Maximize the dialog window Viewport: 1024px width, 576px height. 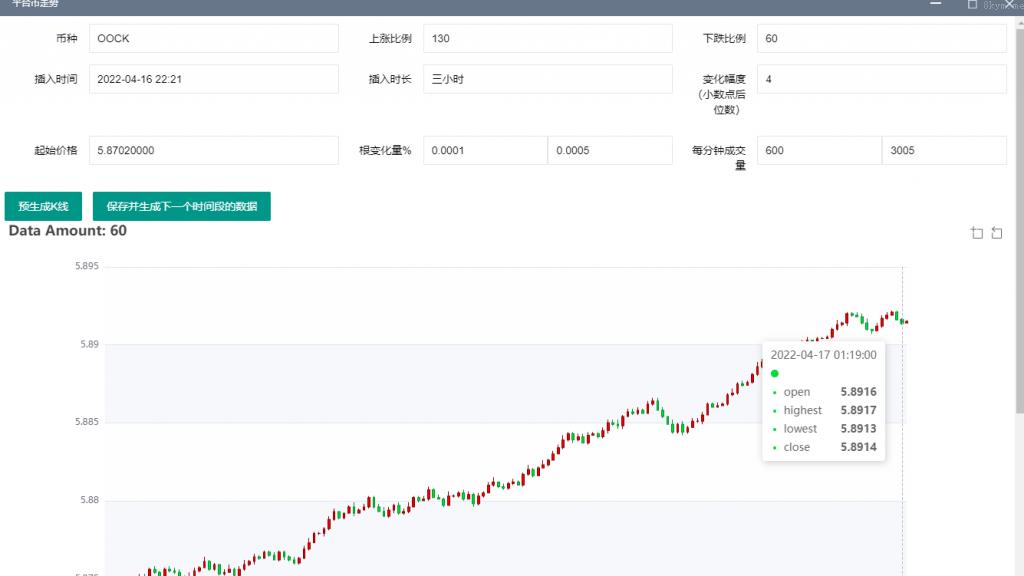(972, 4)
